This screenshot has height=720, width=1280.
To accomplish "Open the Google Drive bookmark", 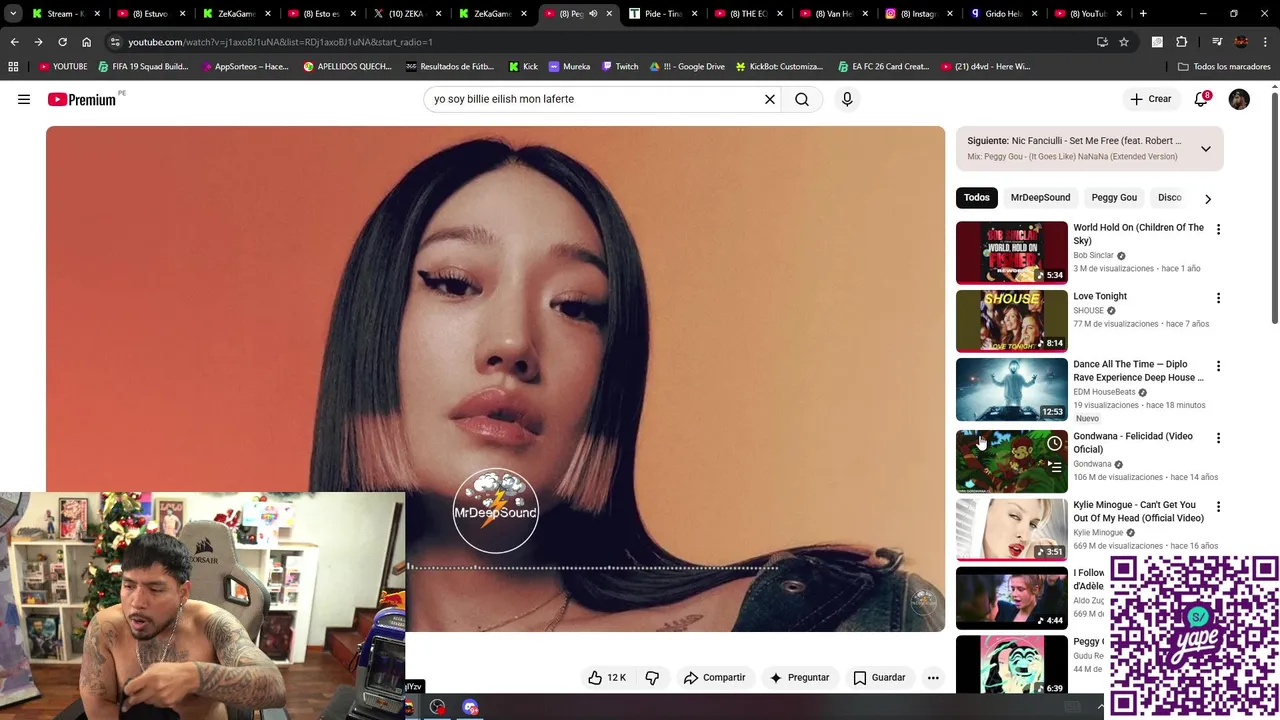I will pyautogui.click(x=687, y=66).
